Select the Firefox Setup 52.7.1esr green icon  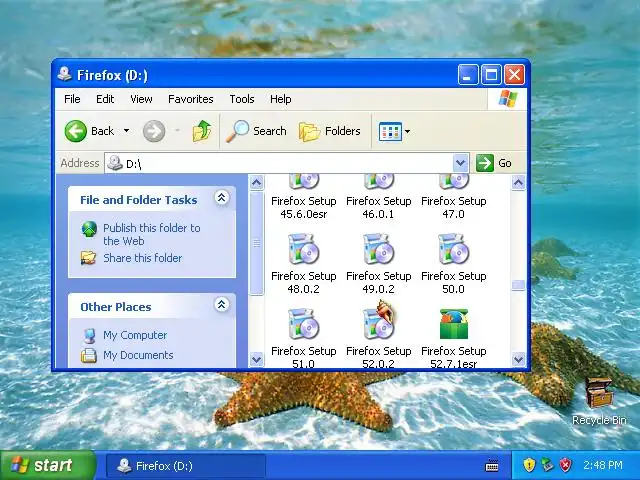(453, 324)
